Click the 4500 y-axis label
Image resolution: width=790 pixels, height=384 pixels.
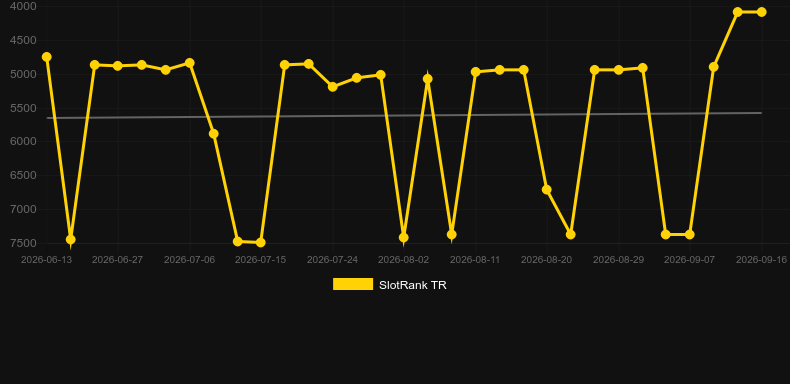point(23,40)
